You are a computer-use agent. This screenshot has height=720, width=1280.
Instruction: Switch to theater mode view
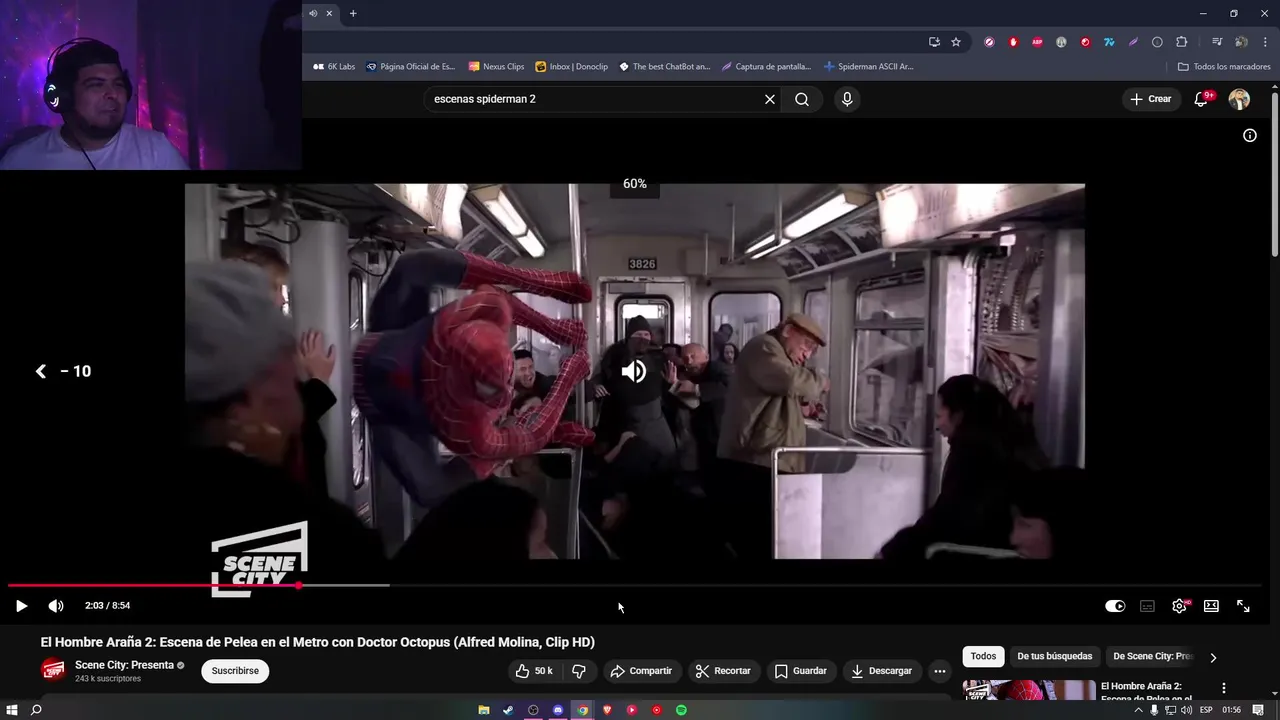point(1211,606)
